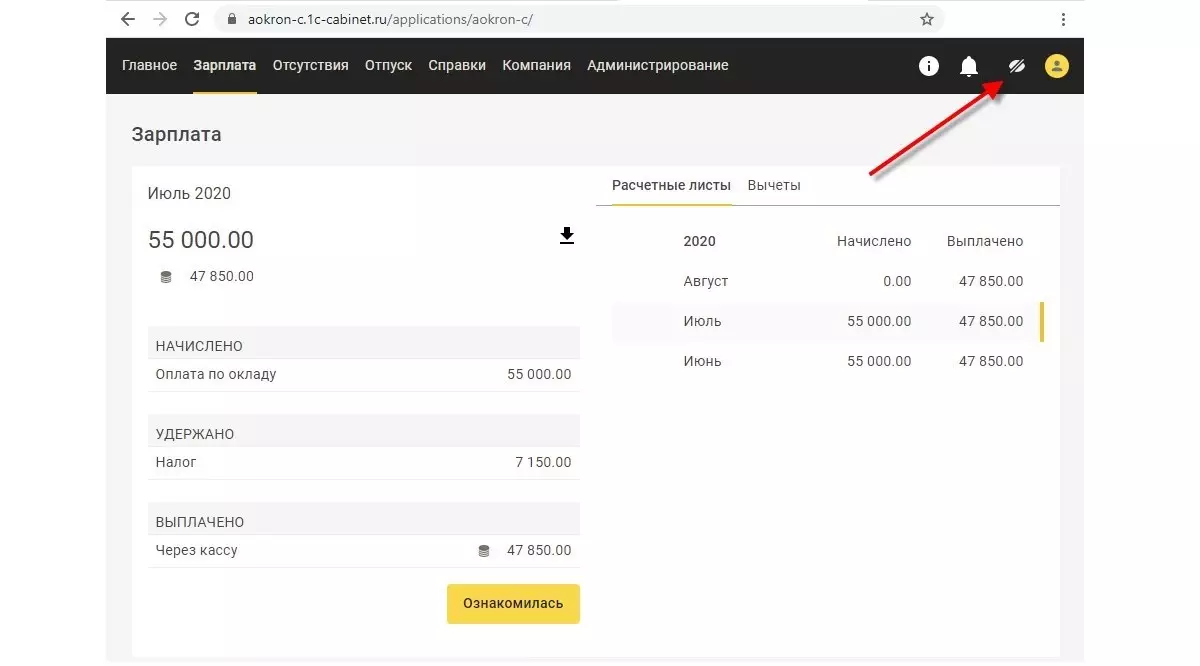Image resolution: width=1200 pixels, height=666 pixels.
Task: Open the notifications bell
Action: pos(969,66)
